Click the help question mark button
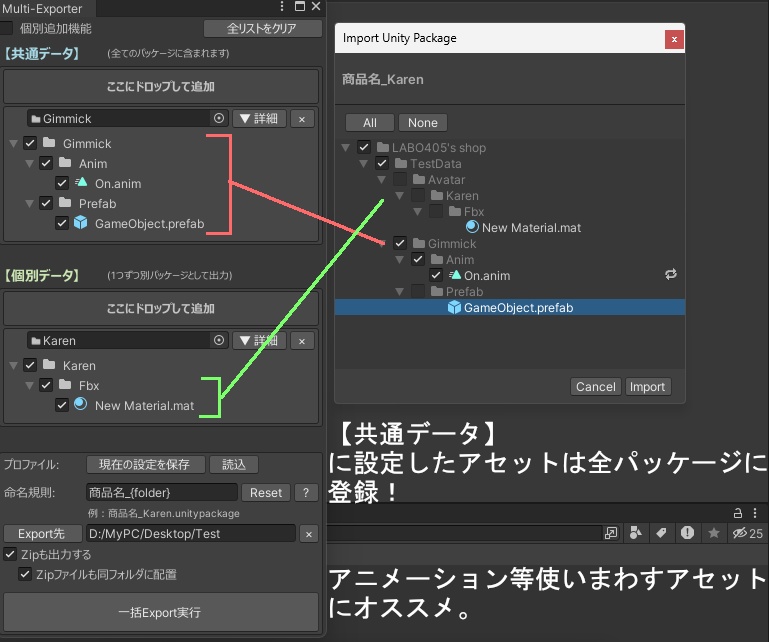The width and height of the screenshot is (769, 642). (x=306, y=492)
